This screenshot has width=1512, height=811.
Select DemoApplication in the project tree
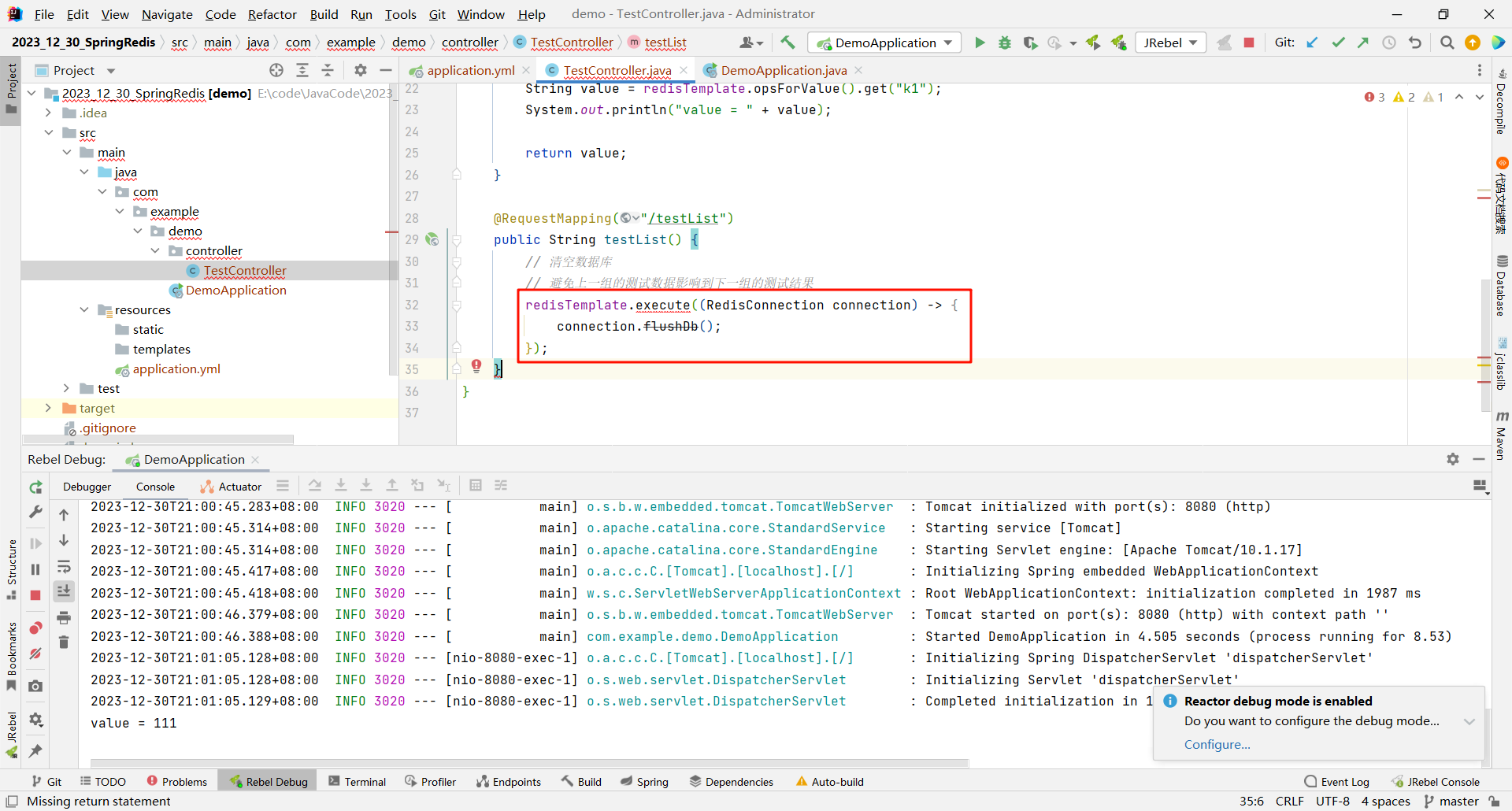[235, 290]
